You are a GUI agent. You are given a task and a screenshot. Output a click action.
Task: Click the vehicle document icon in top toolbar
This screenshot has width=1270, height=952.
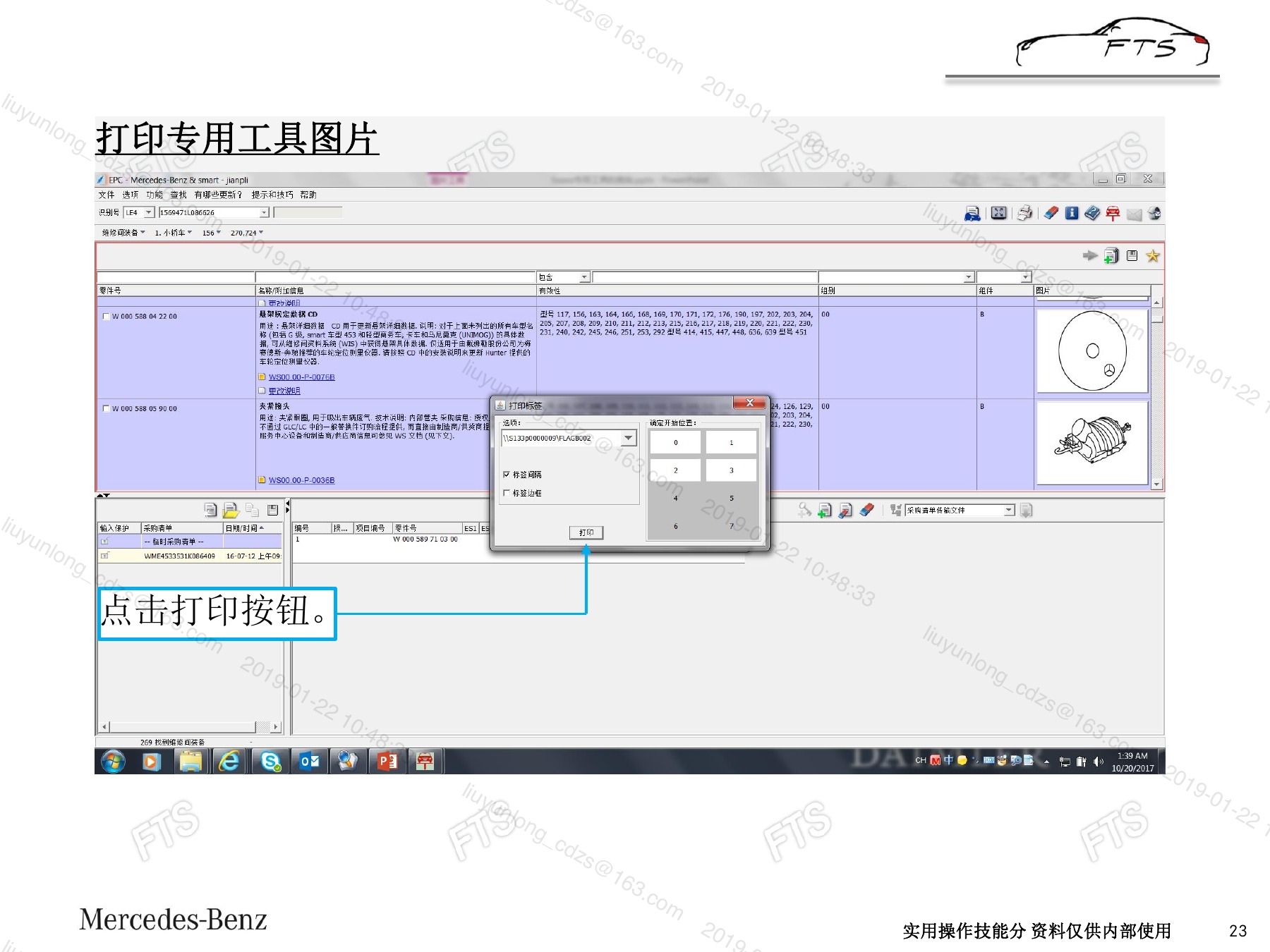click(x=972, y=213)
